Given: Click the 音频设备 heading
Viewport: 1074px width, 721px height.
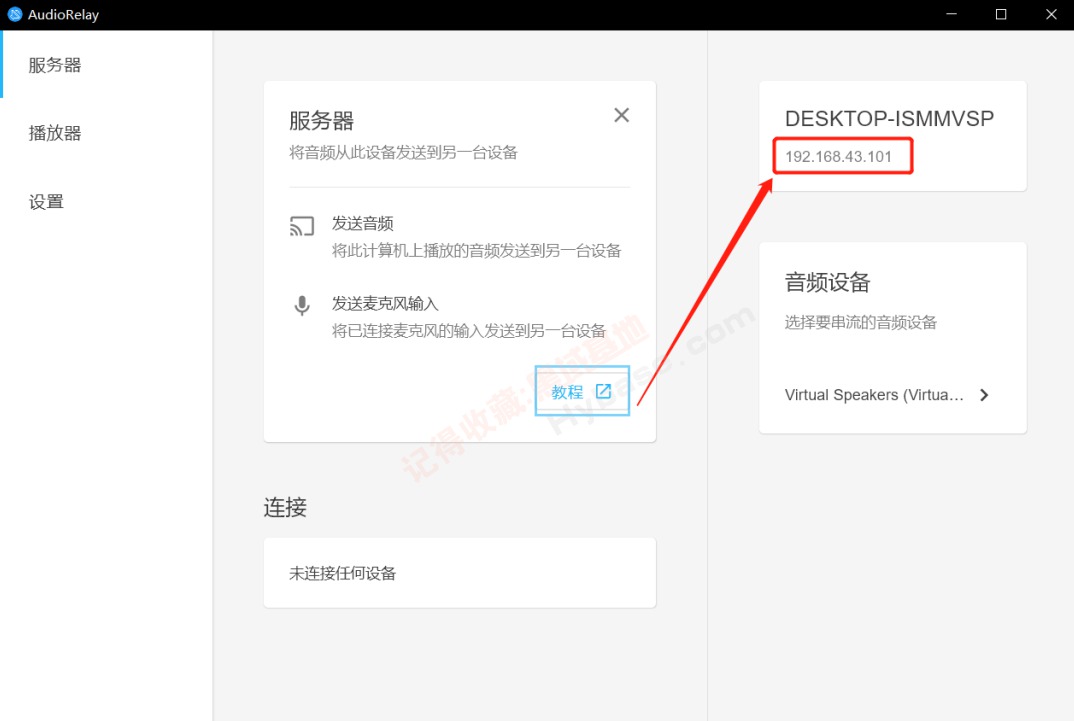Looking at the screenshot, I should [827, 282].
